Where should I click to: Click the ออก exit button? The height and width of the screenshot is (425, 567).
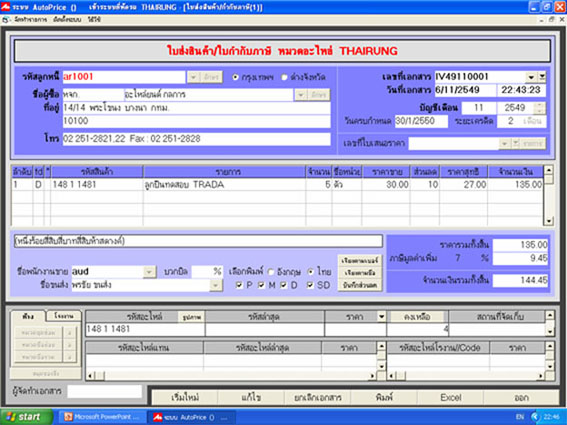pos(521,398)
